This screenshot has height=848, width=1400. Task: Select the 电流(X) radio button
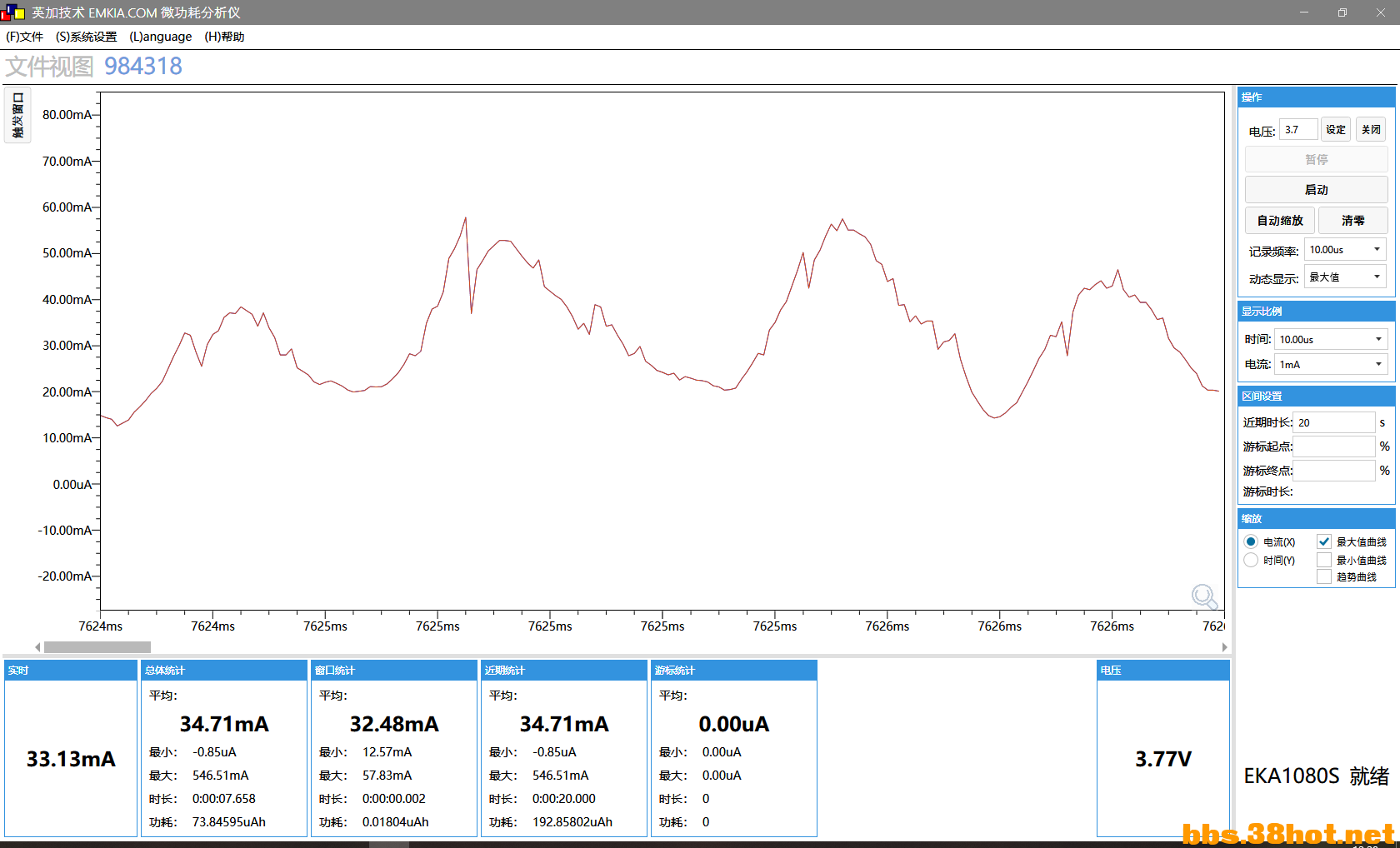coord(1251,541)
